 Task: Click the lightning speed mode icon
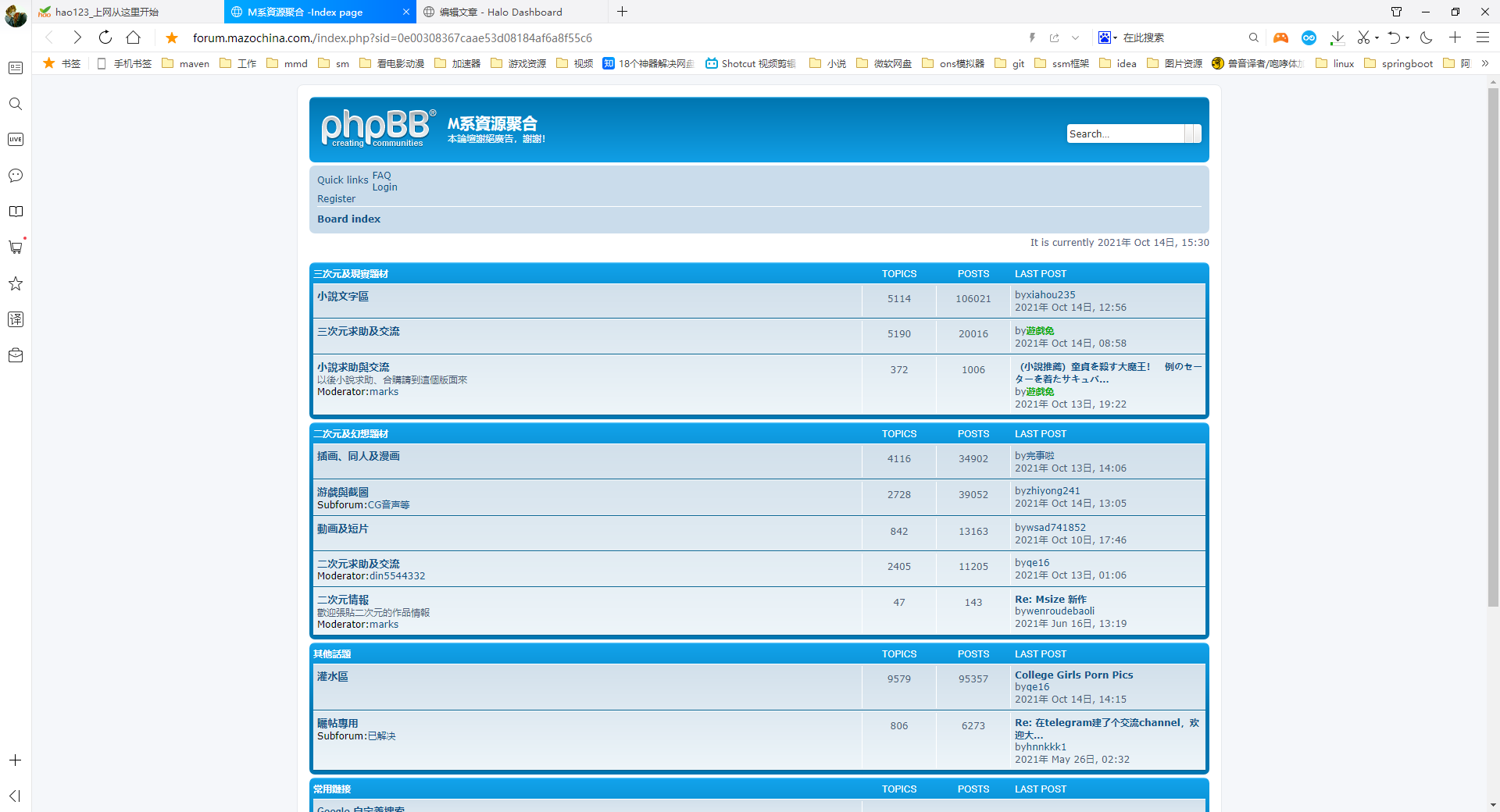pos(1032,37)
